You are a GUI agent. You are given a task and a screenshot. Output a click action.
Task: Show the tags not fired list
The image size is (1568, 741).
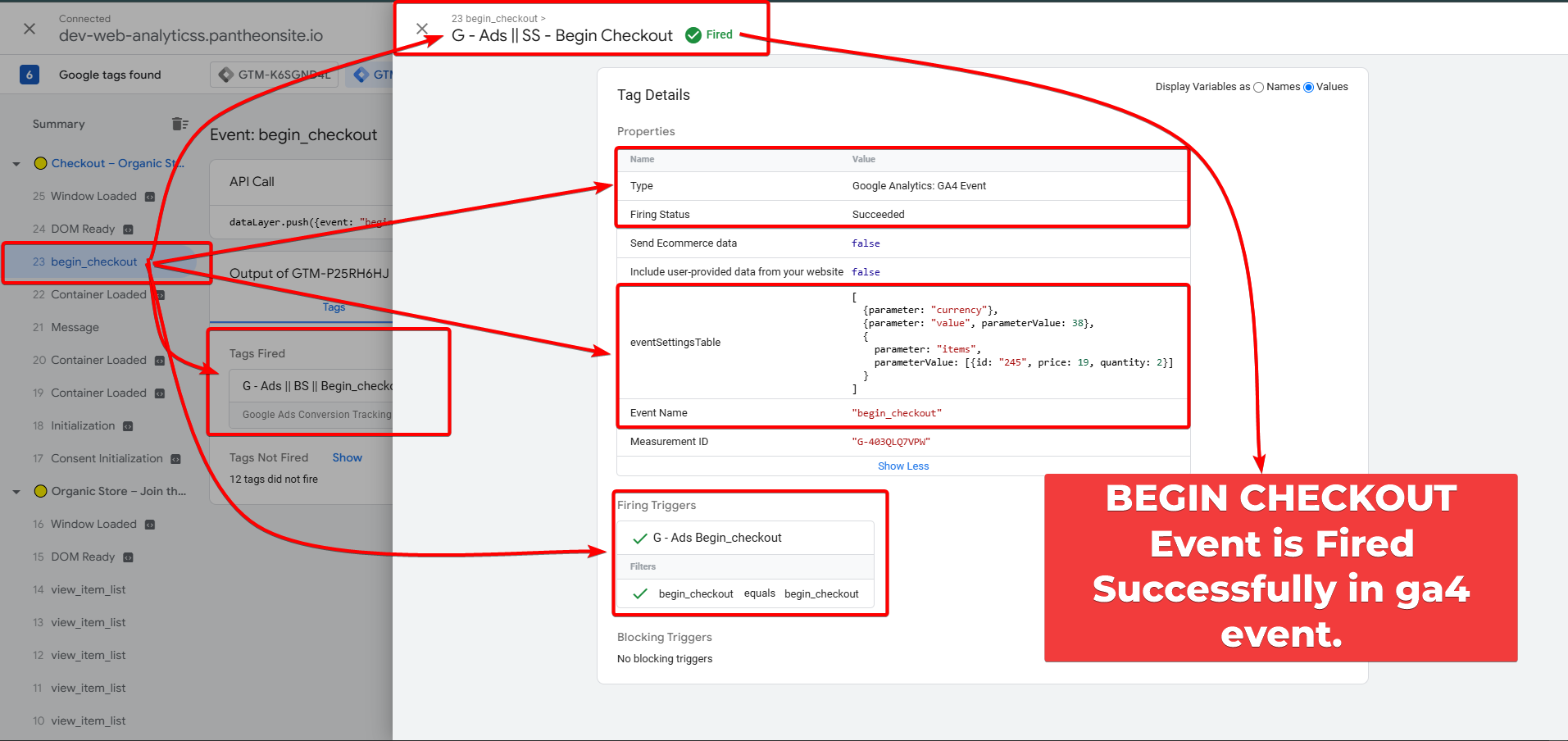coord(347,457)
